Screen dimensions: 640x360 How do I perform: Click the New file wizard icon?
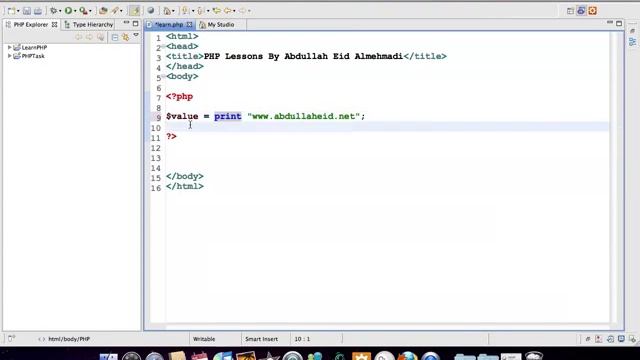point(11,11)
